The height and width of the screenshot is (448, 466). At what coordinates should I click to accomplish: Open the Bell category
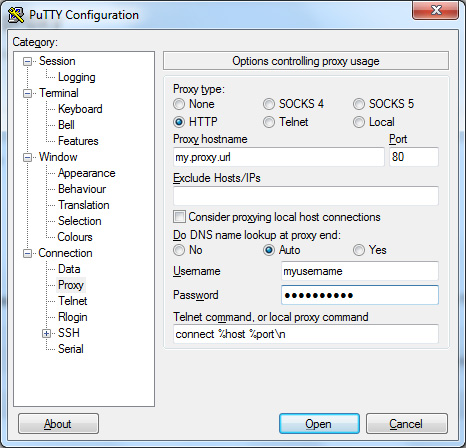[66, 125]
